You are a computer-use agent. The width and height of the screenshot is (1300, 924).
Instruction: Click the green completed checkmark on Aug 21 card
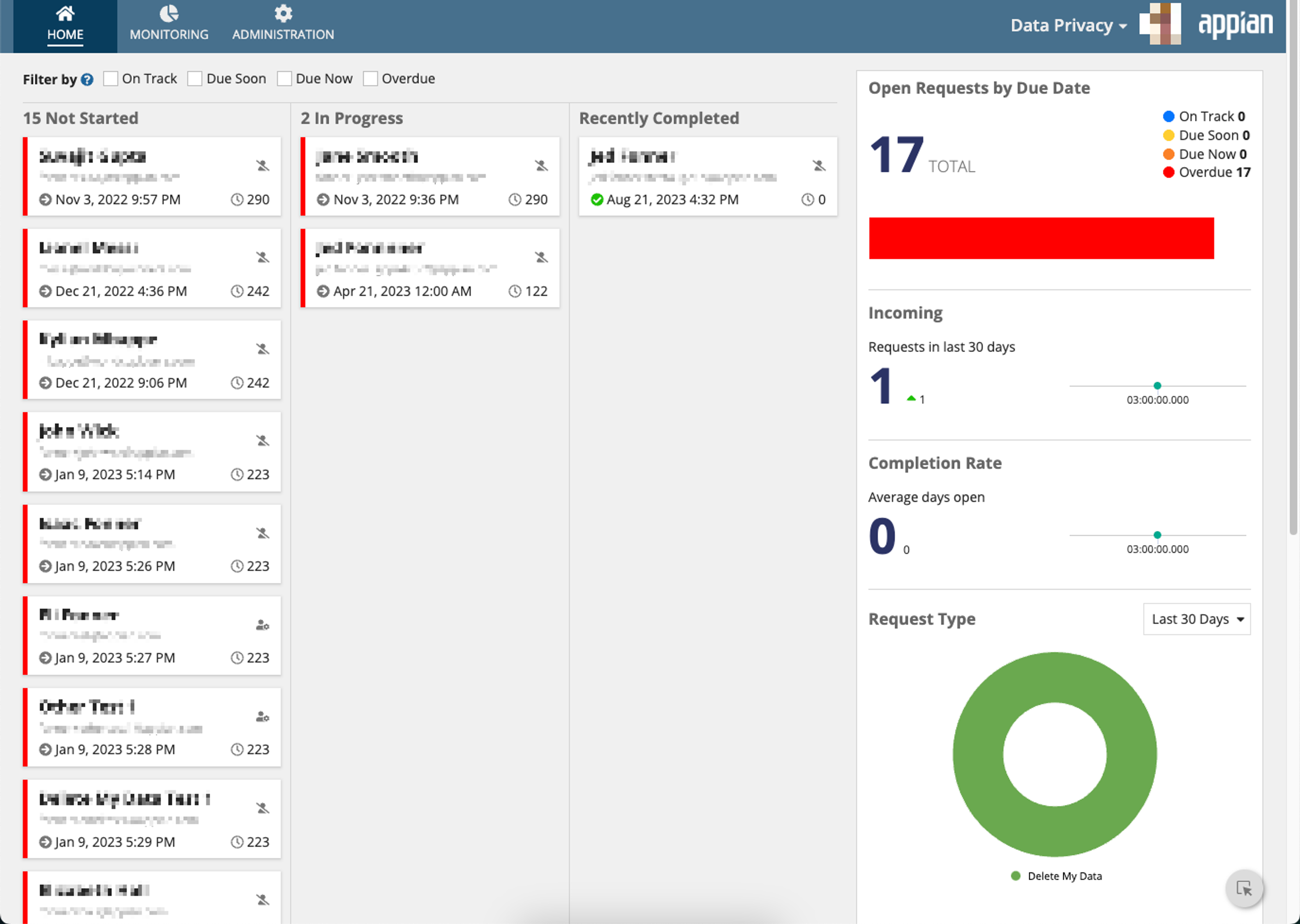tap(597, 200)
